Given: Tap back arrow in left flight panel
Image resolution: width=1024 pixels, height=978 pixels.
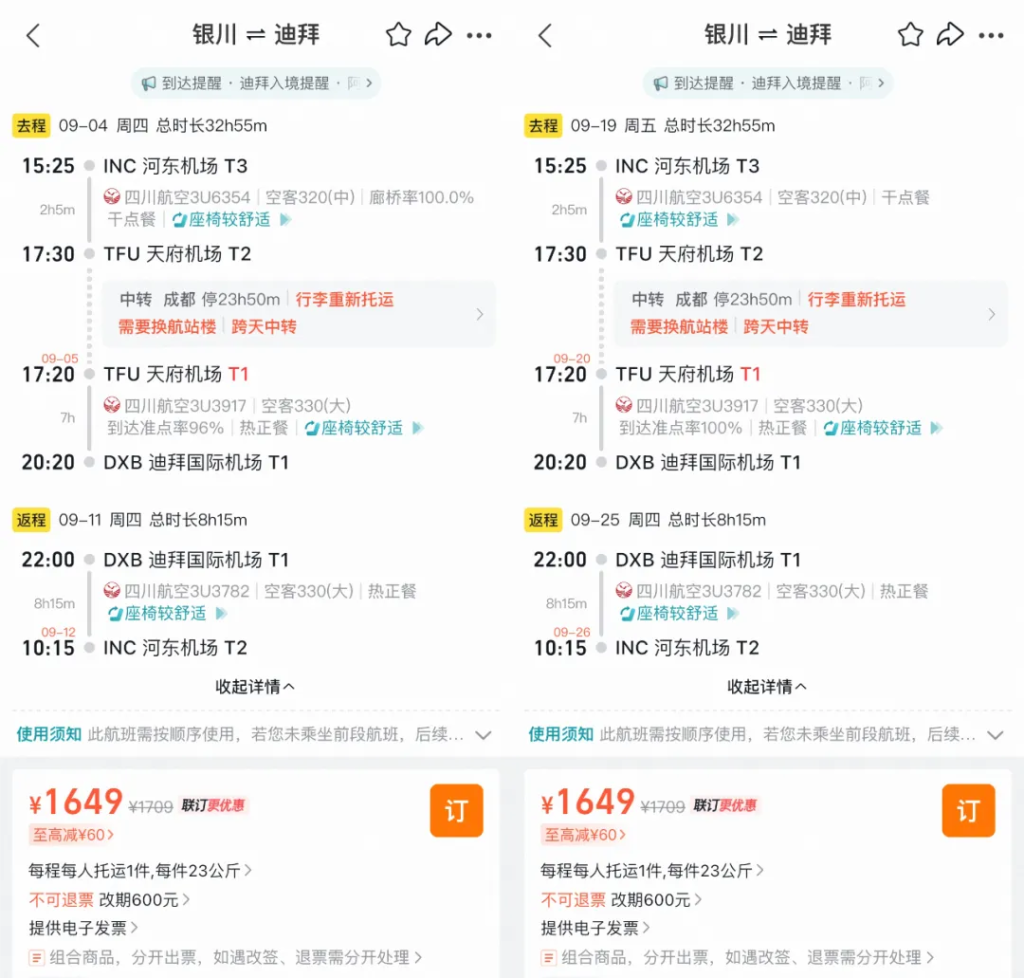Looking at the screenshot, I should 33,35.
